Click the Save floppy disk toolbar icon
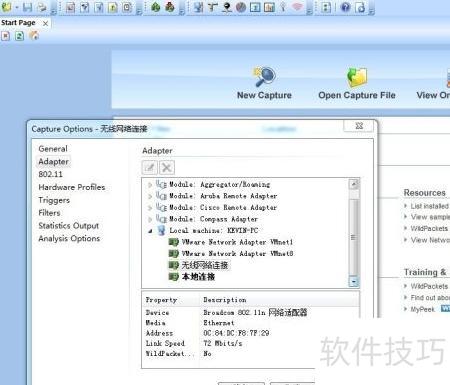450x385 pixels. click(27, 7)
